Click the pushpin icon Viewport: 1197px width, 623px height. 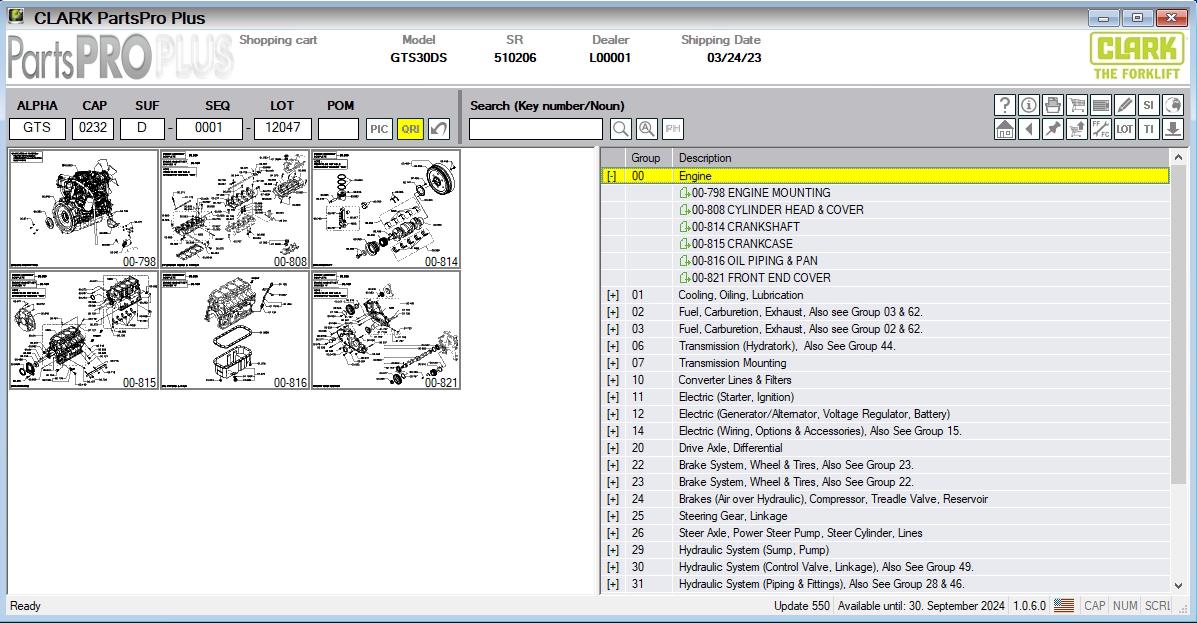pyautogui.click(x=1053, y=129)
